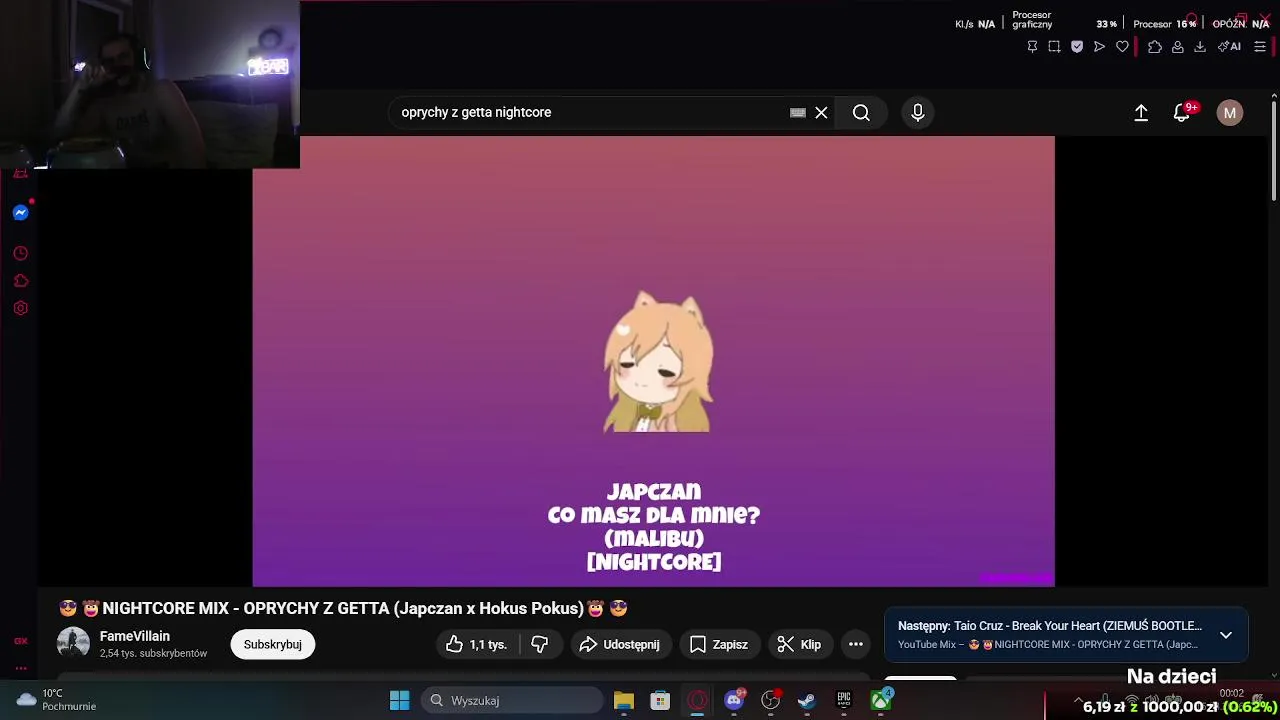
Task: Toggle the ad blocker shield icon
Action: (1077, 47)
